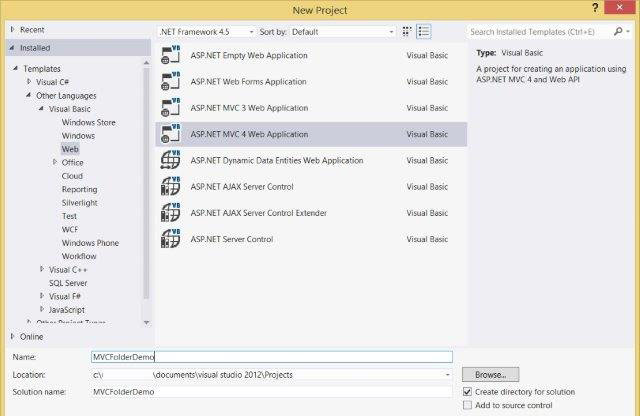Screen dimensions: 640x416
Task: Collapse the Visual Basic node arrow
Action: click(42, 109)
